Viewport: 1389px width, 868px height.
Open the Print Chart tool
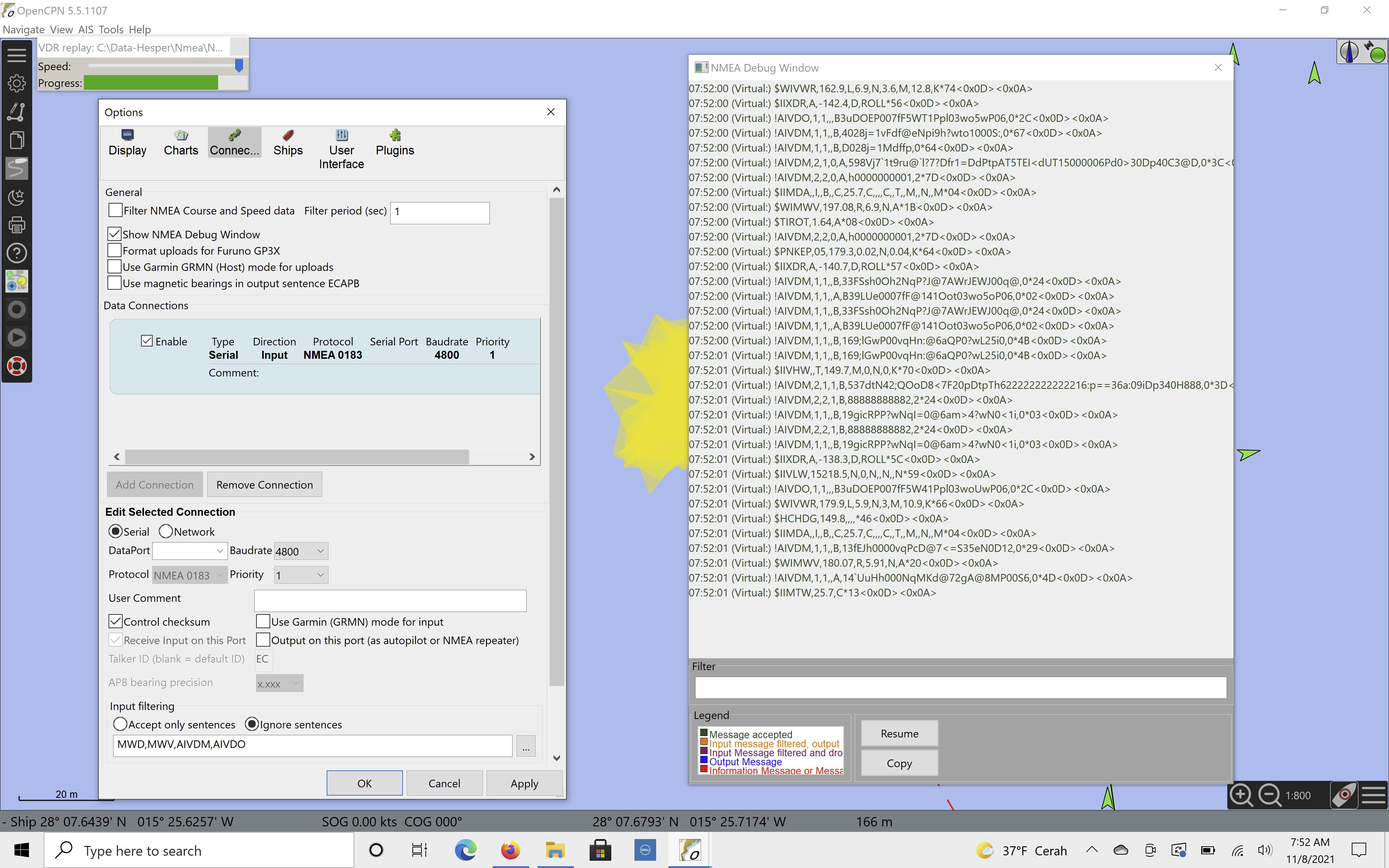tap(17, 225)
